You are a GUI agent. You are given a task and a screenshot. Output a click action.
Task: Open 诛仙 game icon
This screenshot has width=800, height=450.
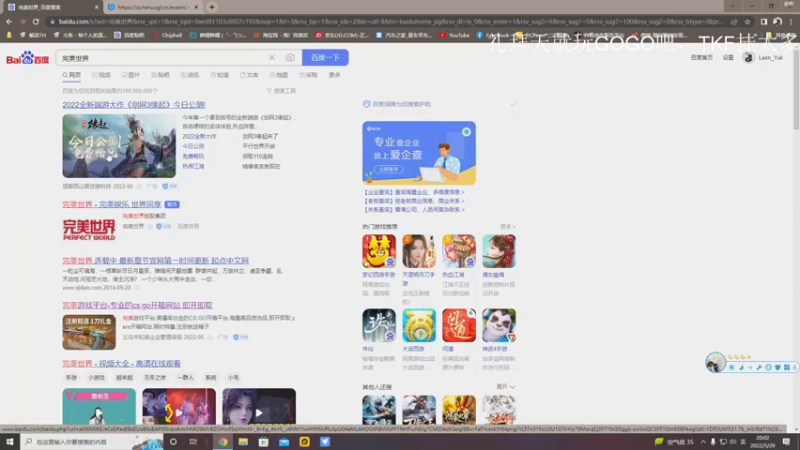click(x=379, y=325)
